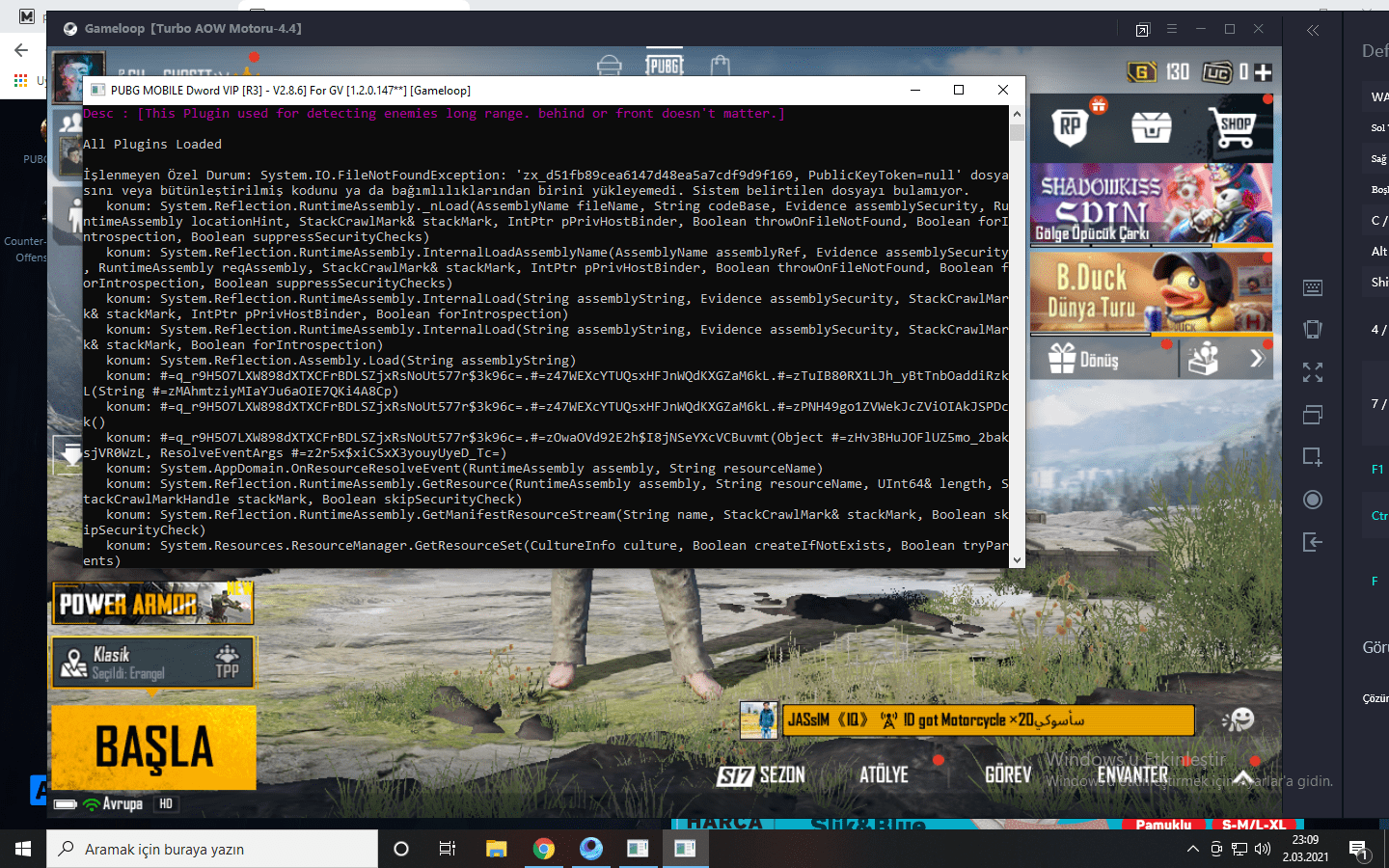Open the Windows Start menu
Screen dimensions: 1389x868
(x=23, y=849)
